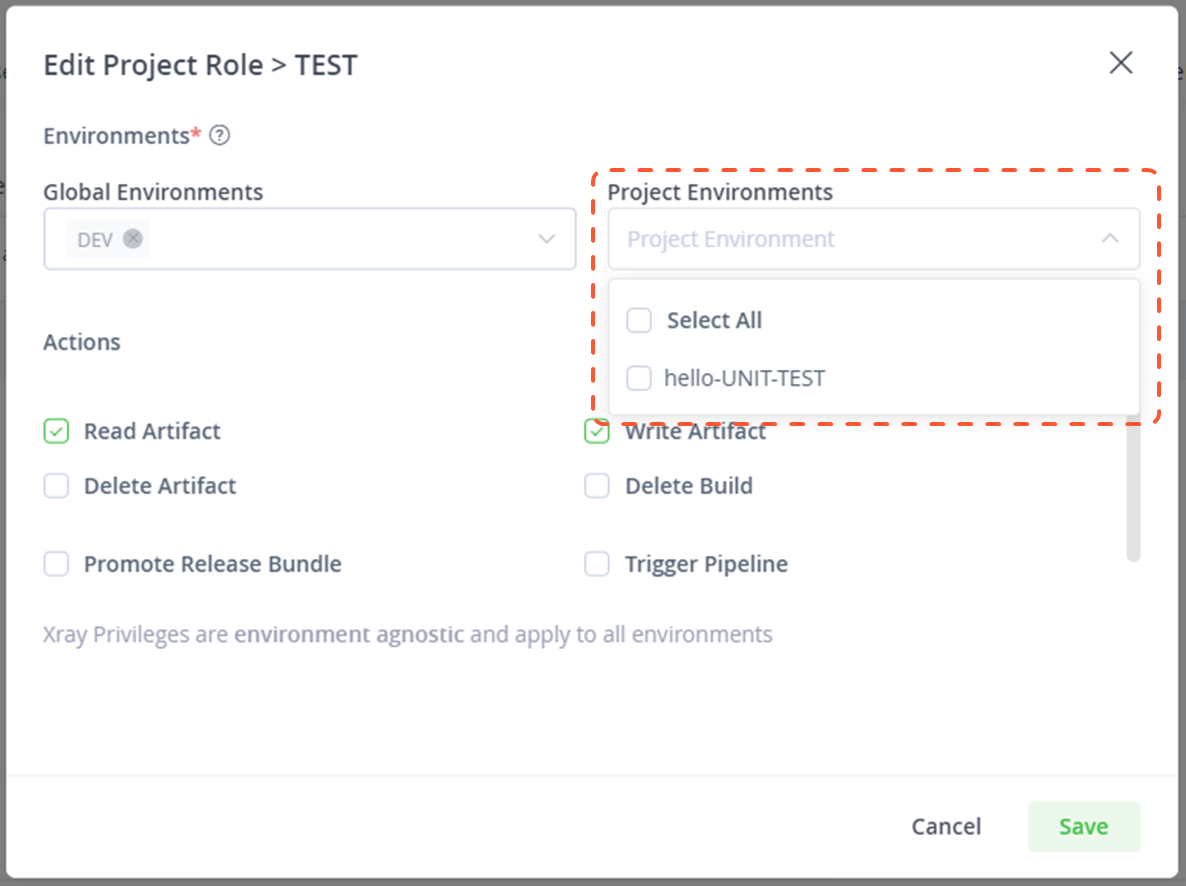Select the hello-UNIT-TEST option label
The width and height of the screenshot is (1186, 886).
[744, 378]
